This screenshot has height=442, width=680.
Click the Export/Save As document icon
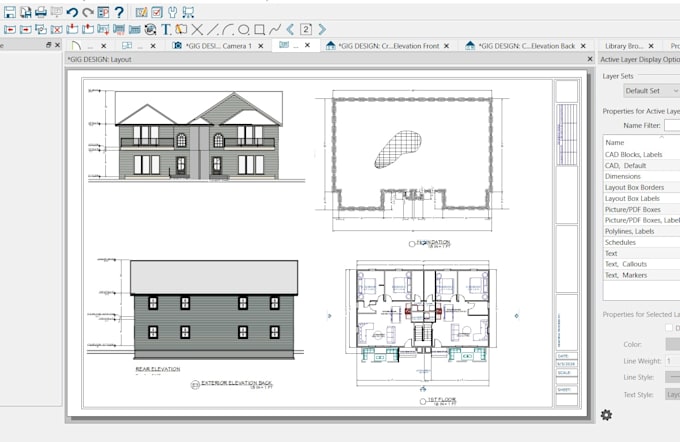(x=26, y=12)
